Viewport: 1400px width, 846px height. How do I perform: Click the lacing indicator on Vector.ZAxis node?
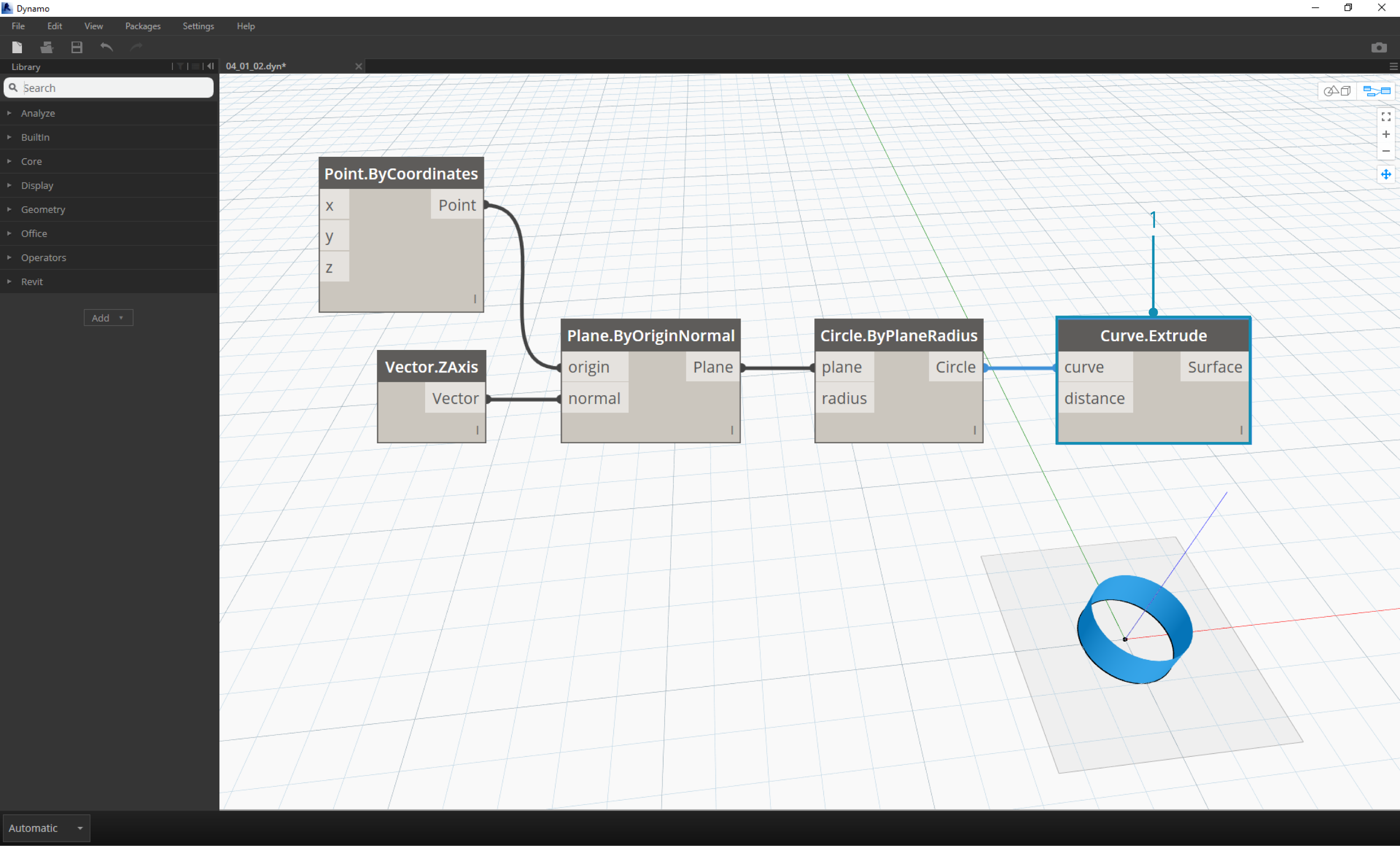(x=477, y=430)
